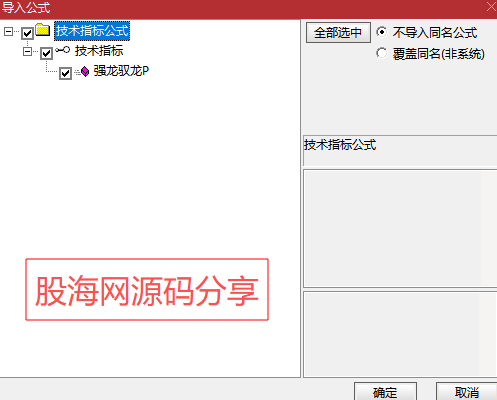Image resolution: width=497 pixels, height=400 pixels.
Task: Collapse the 技术指标公式 root node
Action: [9, 32]
